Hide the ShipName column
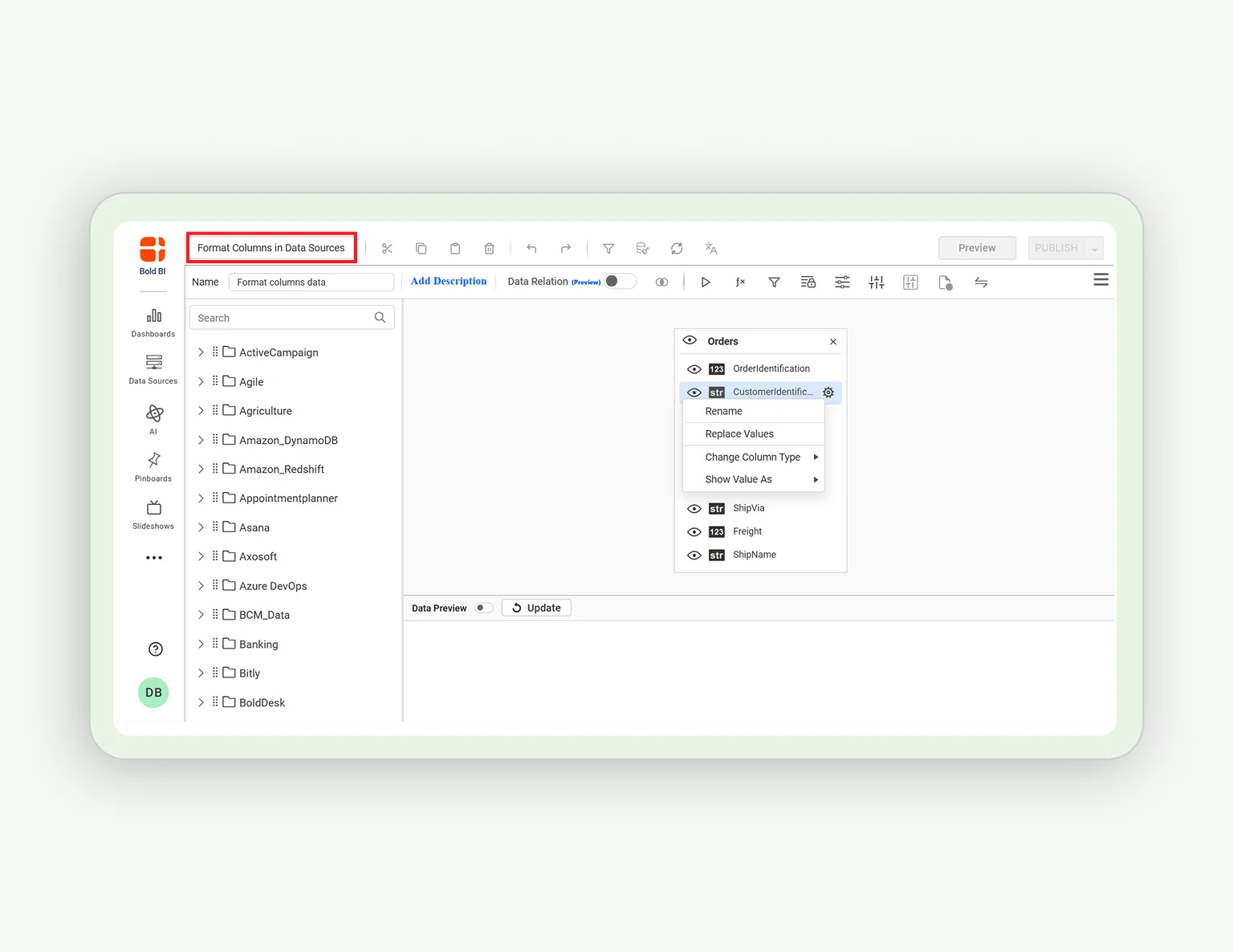 click(x=694, y=555)
